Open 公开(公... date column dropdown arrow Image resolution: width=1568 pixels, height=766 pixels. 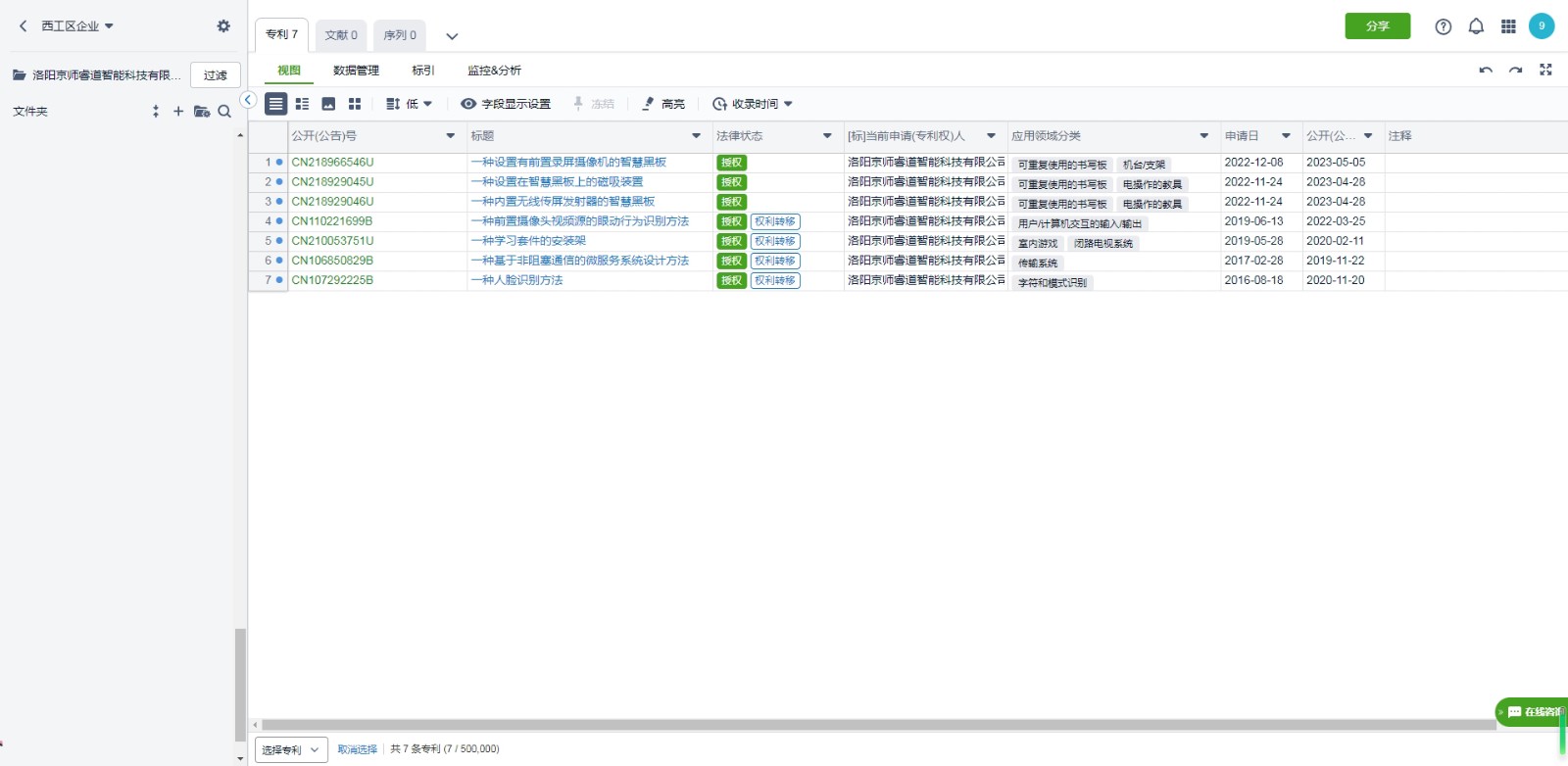pos(1368,136)
